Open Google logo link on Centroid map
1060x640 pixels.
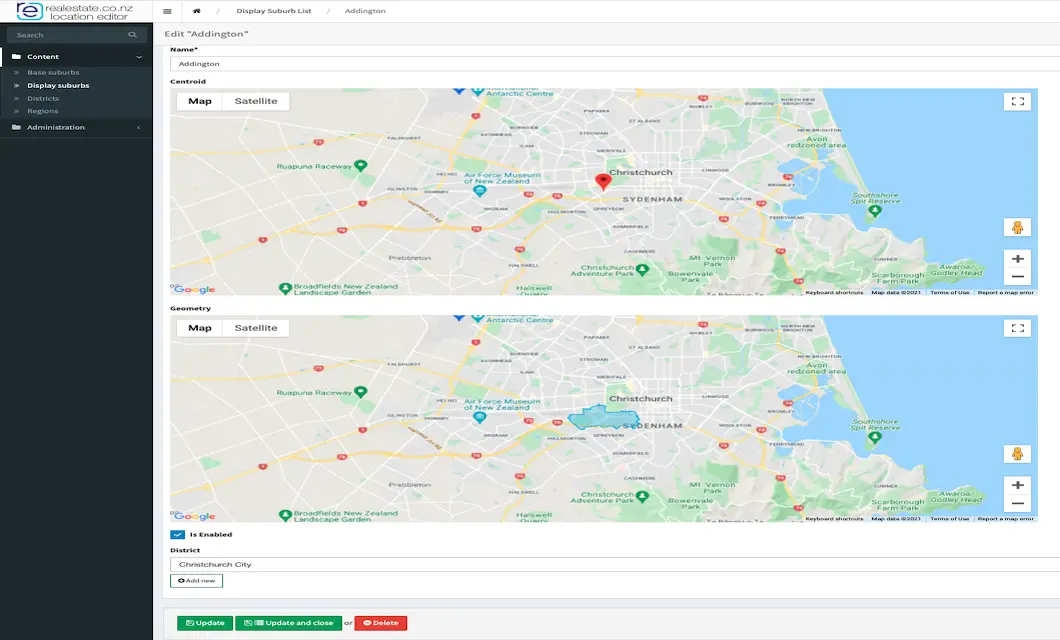point(194,289)
